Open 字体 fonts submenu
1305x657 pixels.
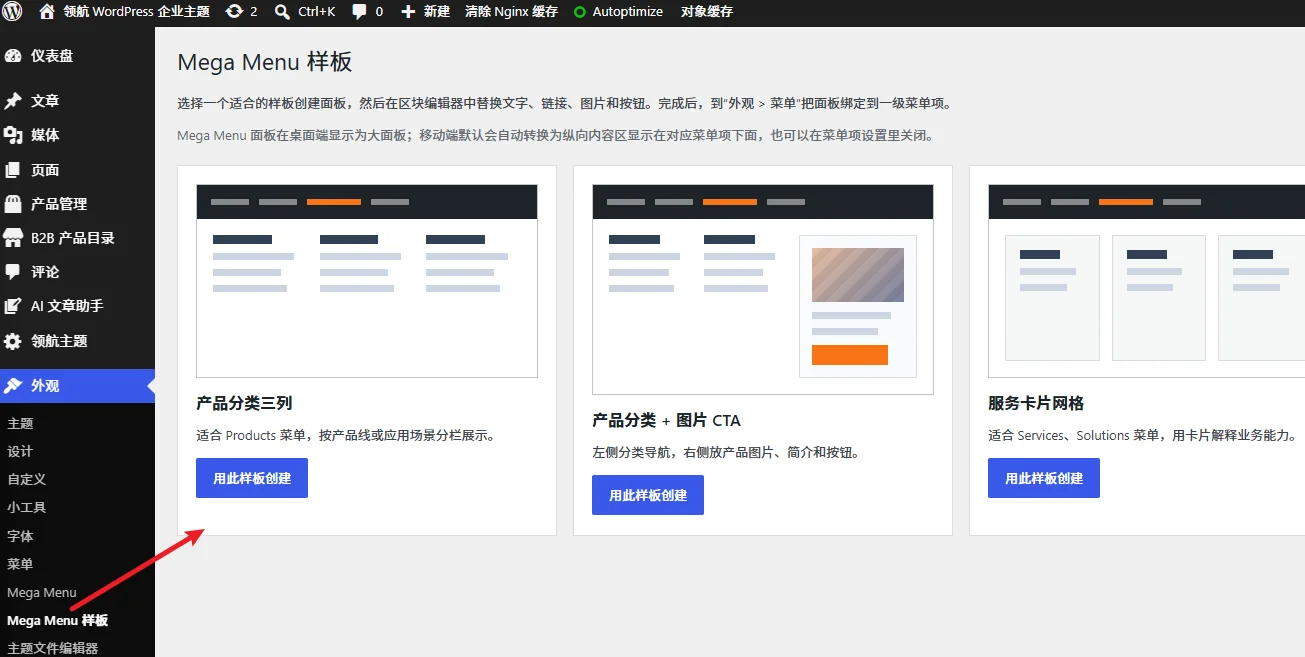point(20,536)
